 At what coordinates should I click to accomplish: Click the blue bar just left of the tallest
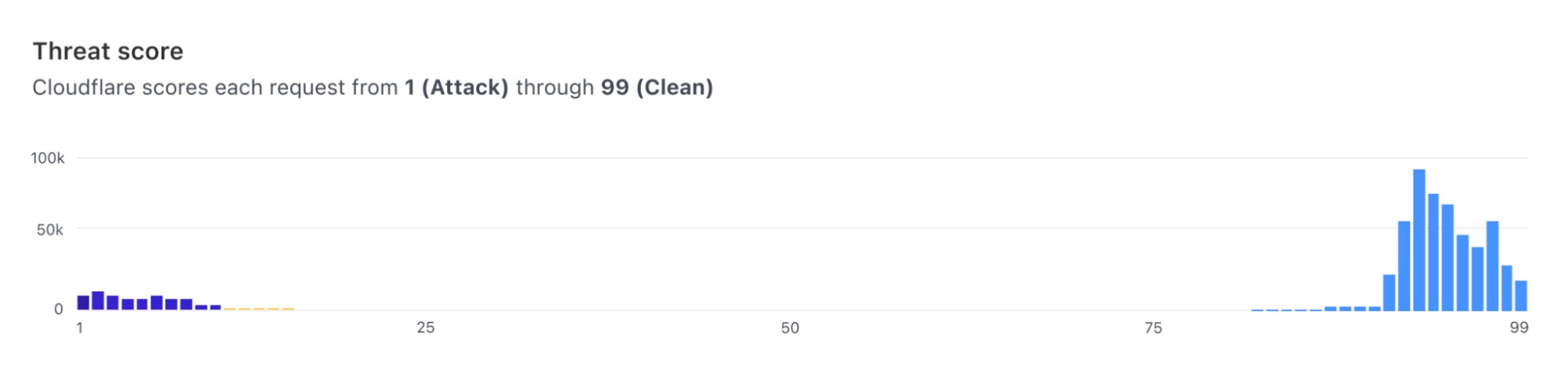click(x=1404, y=265)
